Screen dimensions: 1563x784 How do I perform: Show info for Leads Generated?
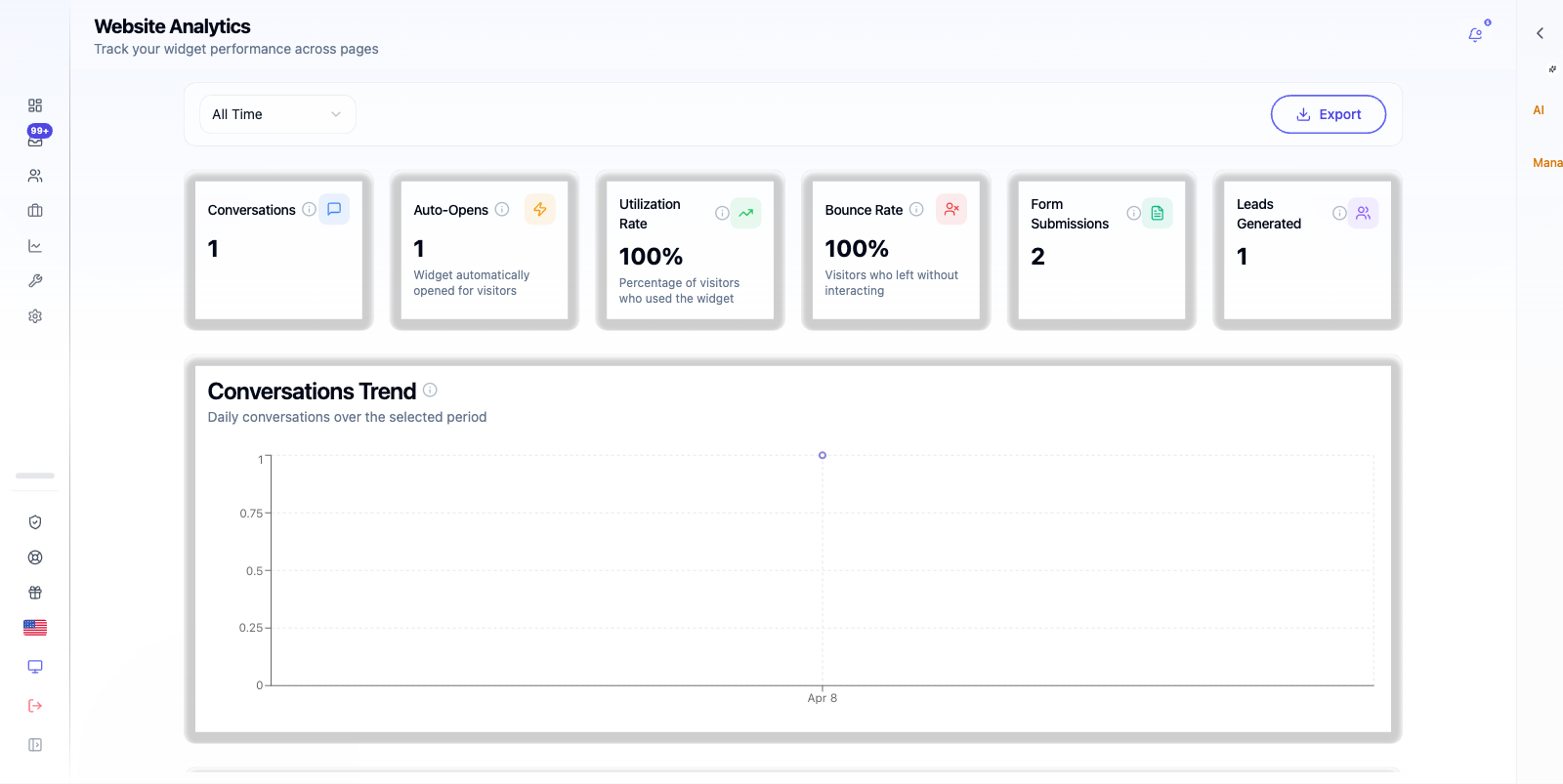tap(1339, 213)
